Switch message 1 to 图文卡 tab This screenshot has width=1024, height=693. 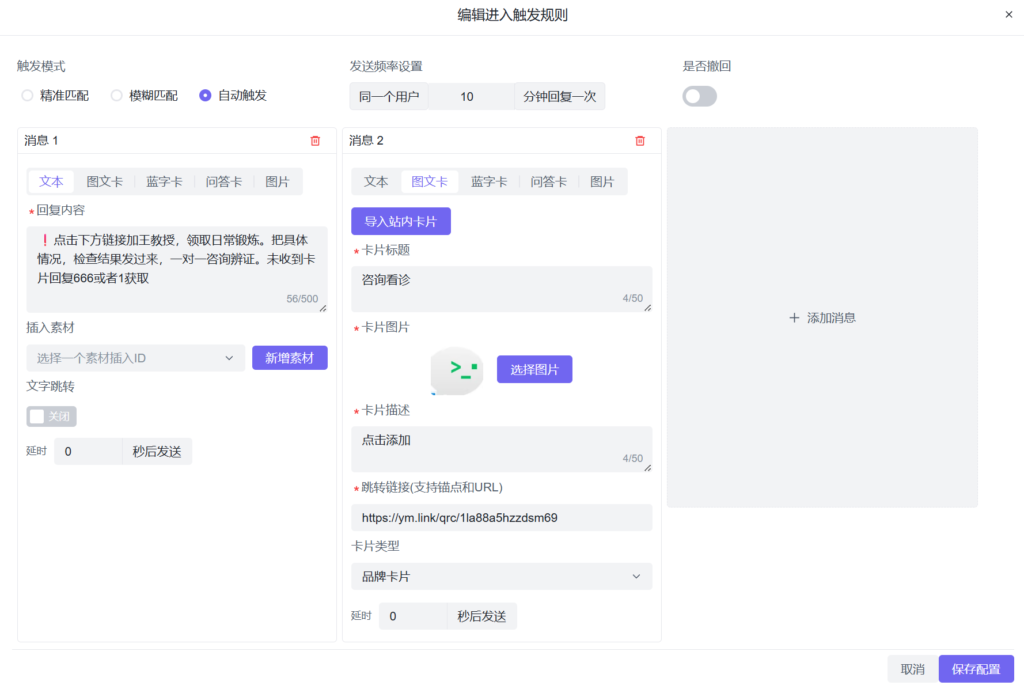(104, 182)
